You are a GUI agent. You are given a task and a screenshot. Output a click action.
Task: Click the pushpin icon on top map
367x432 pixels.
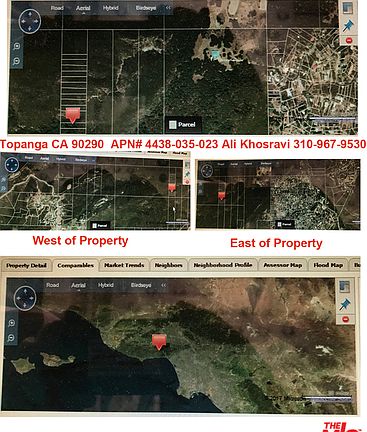348,25
